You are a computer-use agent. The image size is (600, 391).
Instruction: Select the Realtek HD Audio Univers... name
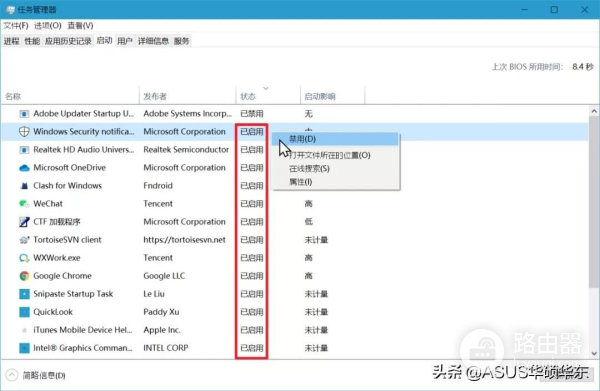pyautogui.click(x=84, y=150)
